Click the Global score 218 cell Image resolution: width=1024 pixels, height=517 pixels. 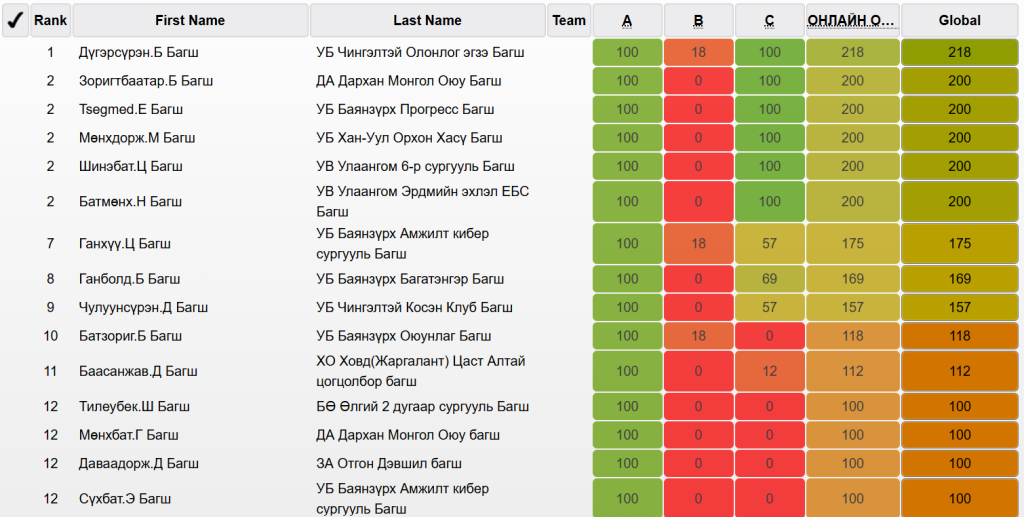click(959, 52)
